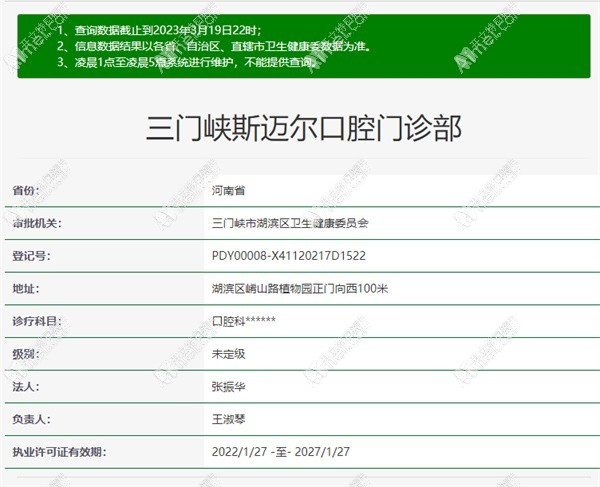
Task: Click the name 张振华
Action: pos(228,386)
